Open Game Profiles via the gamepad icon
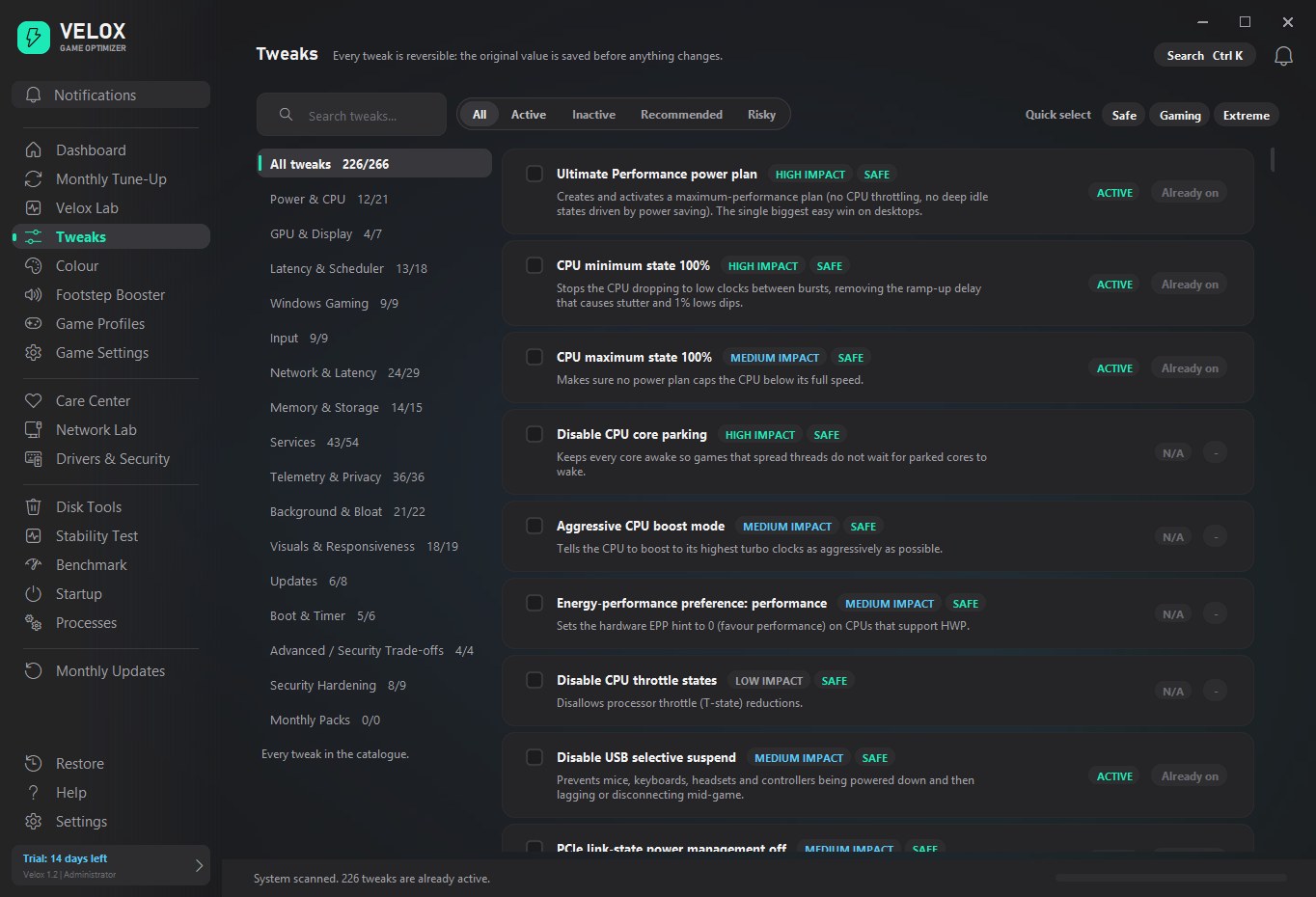The width and height of the screenshot is (1316, 897). pos(34,324)
